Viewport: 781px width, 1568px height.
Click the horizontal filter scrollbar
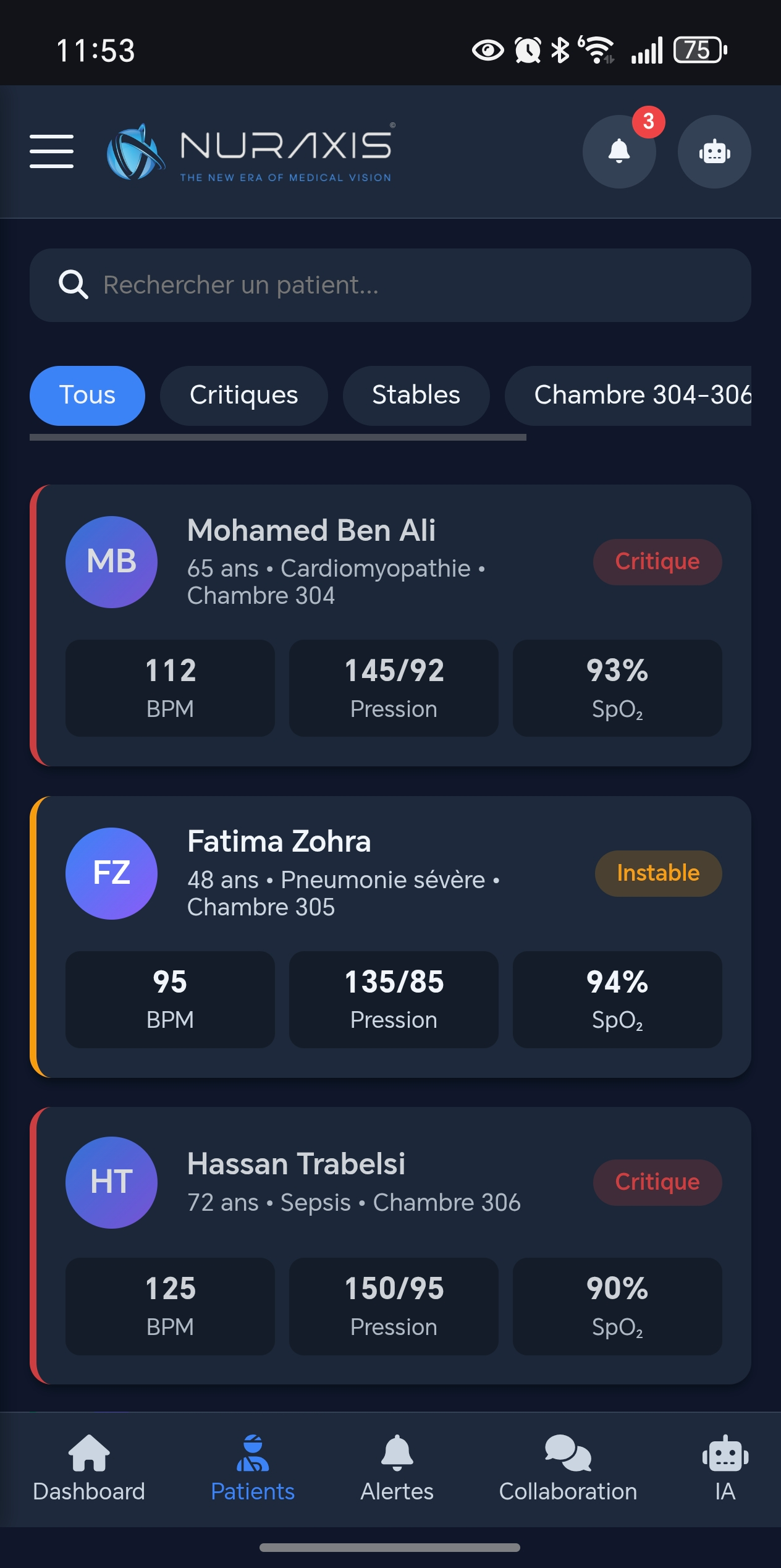[x=277, y=438]
